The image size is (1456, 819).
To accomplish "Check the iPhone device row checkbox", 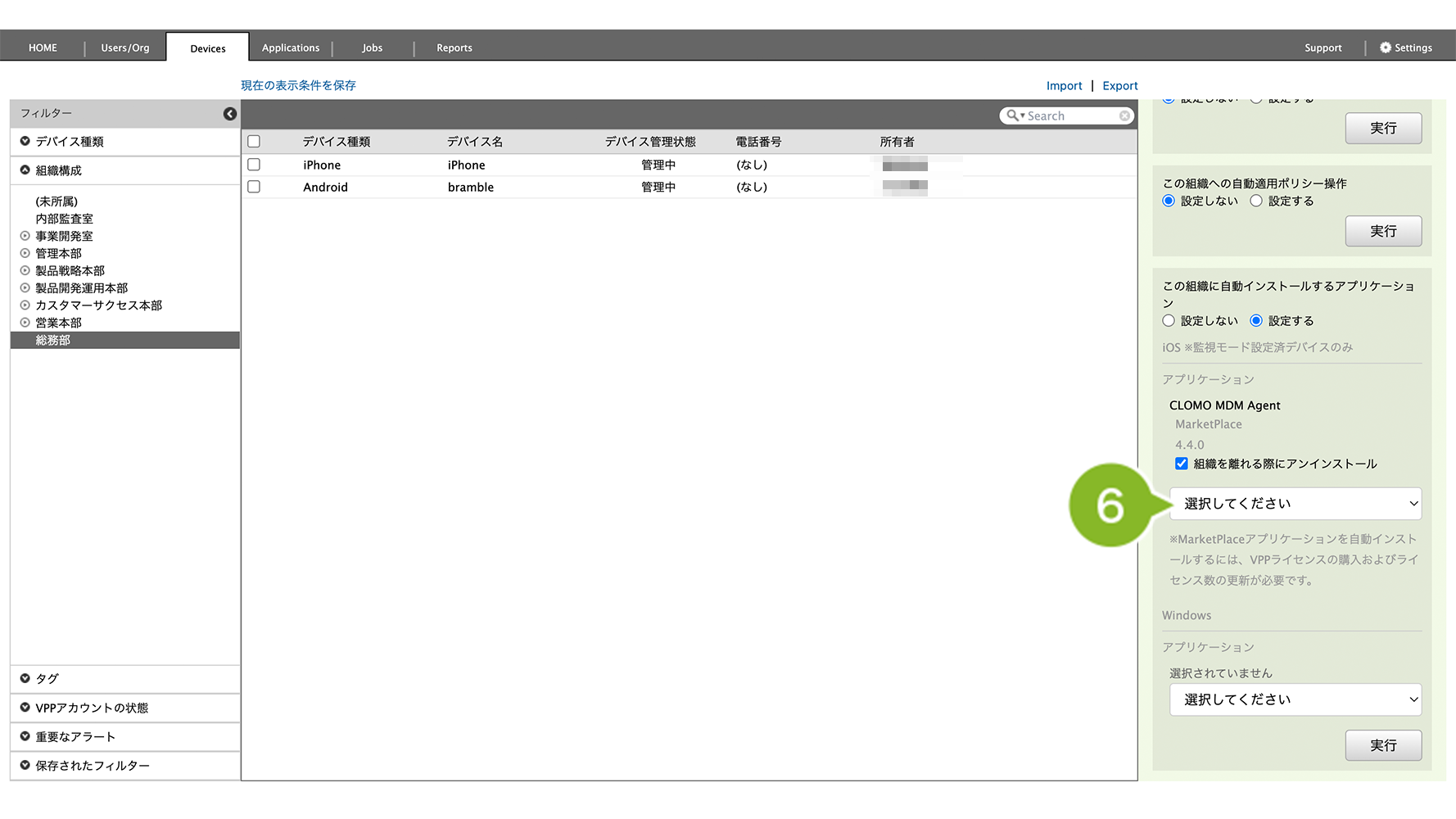I will pos(254,165).
